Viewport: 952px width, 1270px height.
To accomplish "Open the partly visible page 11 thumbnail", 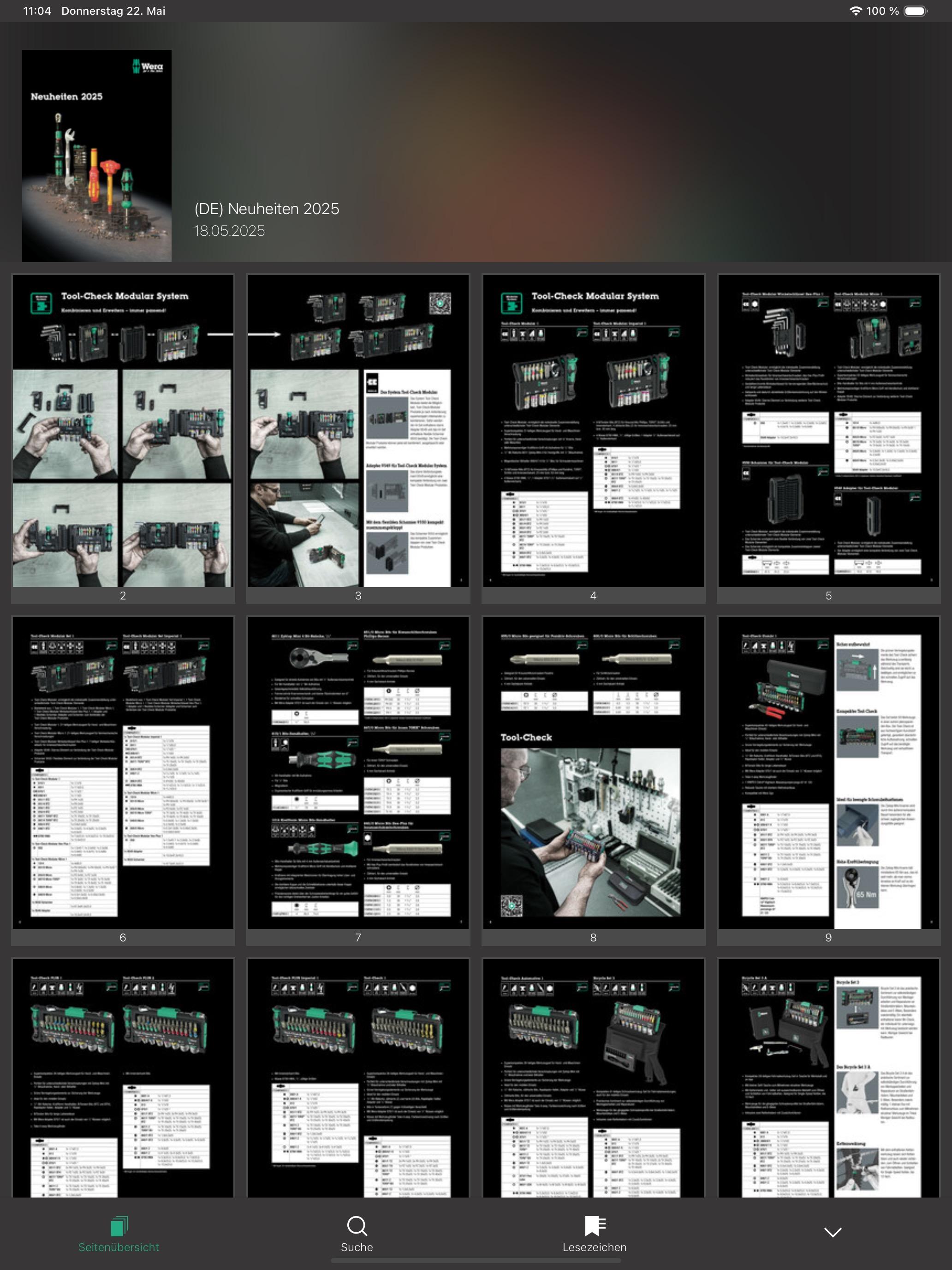I will 358,1078.
